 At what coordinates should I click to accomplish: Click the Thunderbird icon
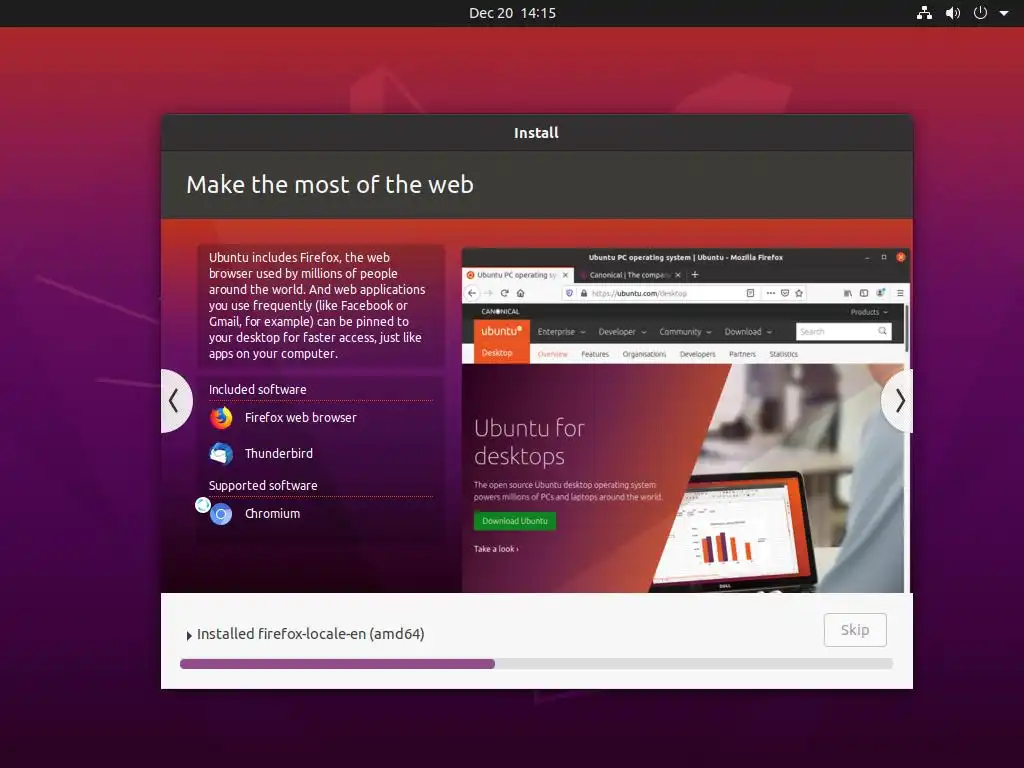(x=221, y=453)
